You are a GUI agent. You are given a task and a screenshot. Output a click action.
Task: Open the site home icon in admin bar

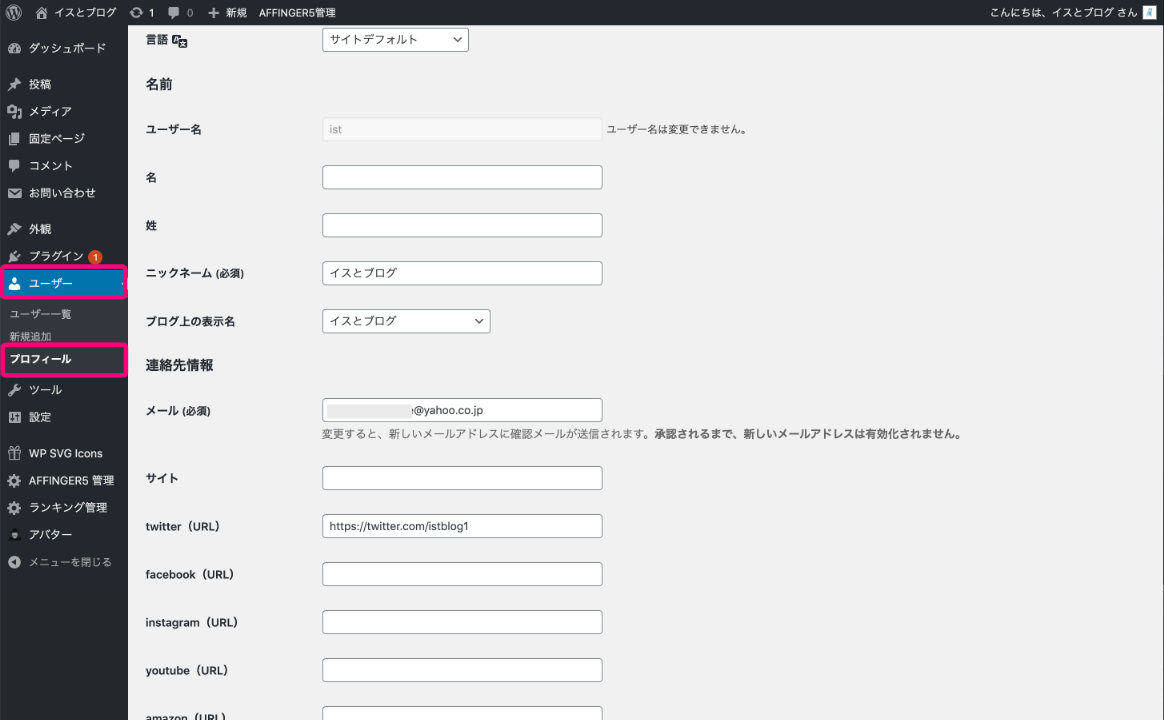(41, 12)
